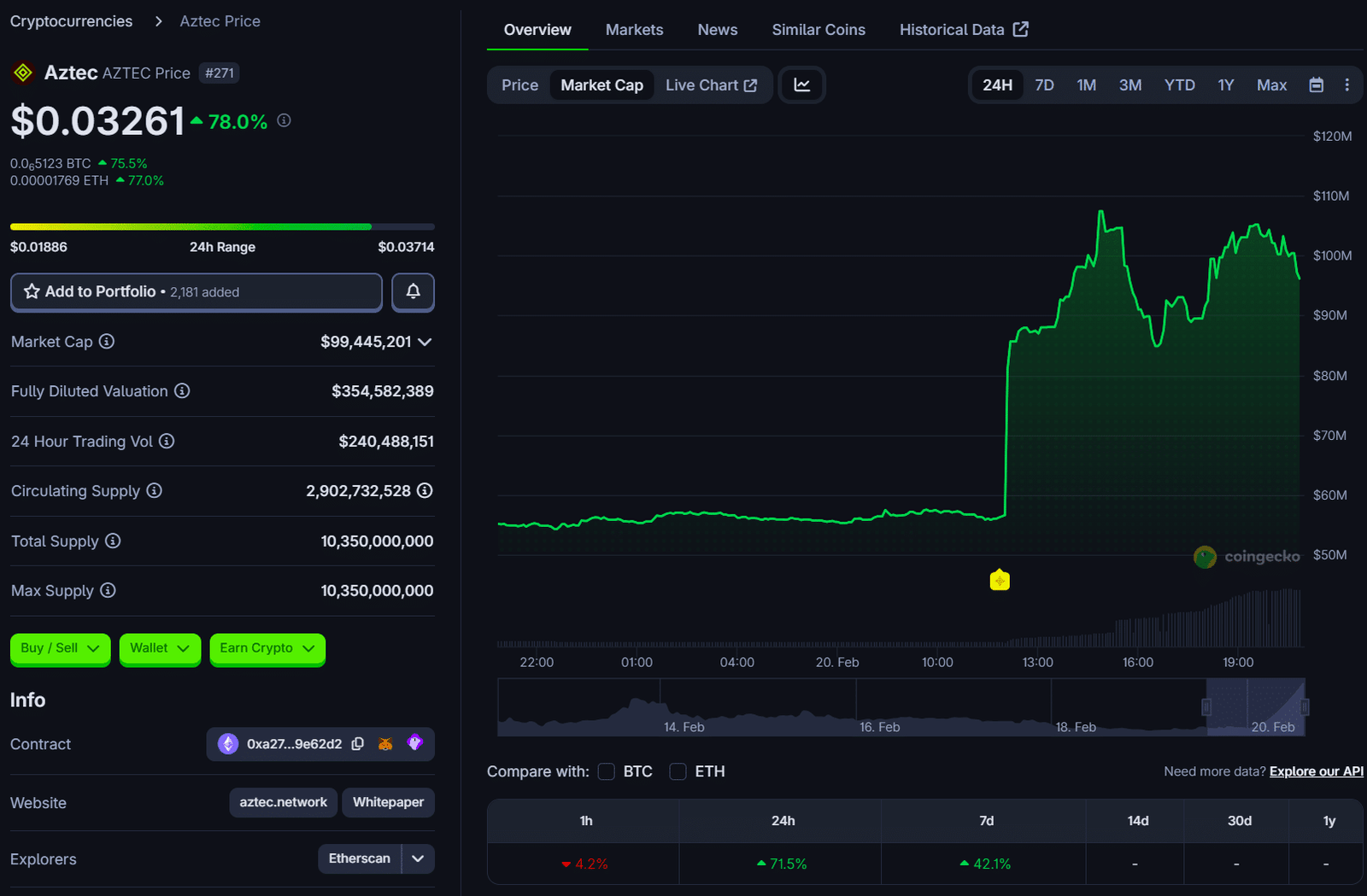Screen dimensions: 1367x896
Task: Open the Wallet dropdown
Action: 160,648
